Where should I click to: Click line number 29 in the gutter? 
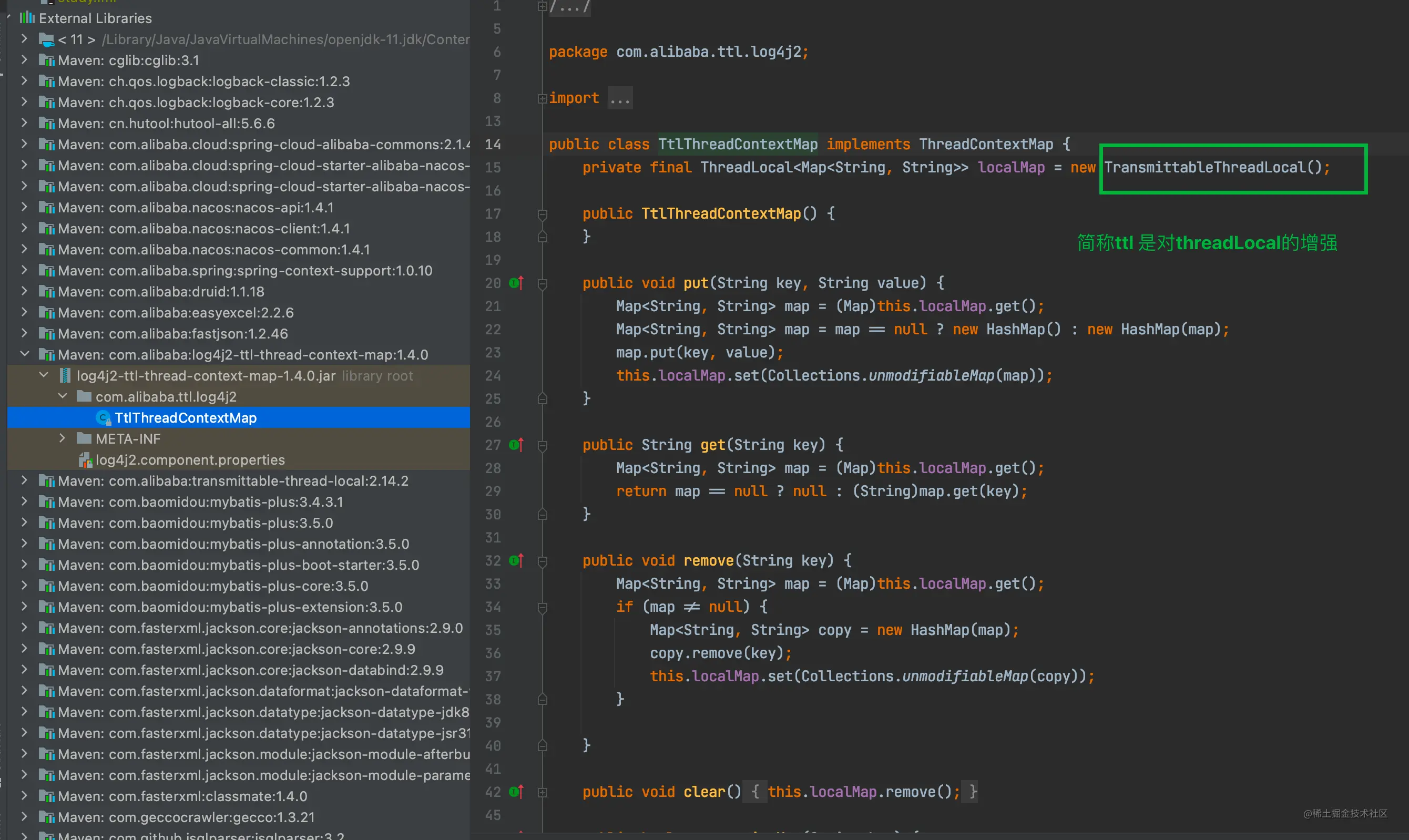click(x=493, y=491)
